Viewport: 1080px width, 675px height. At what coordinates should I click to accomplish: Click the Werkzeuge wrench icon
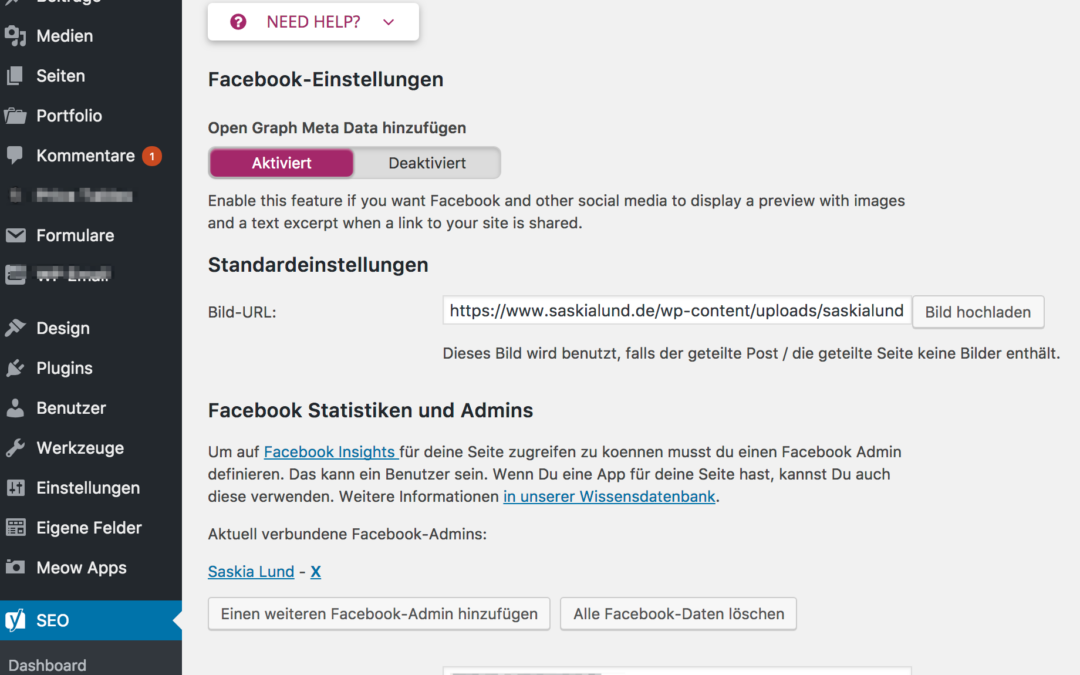(x=15, y=448)
